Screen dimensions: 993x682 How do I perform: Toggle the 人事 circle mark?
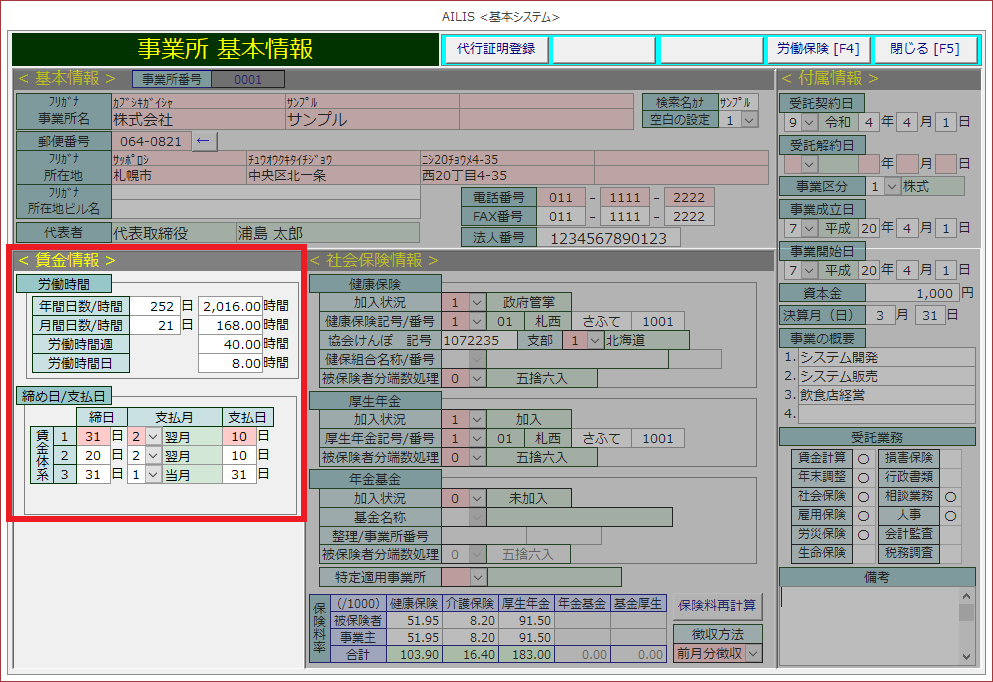tap(951, 515)
